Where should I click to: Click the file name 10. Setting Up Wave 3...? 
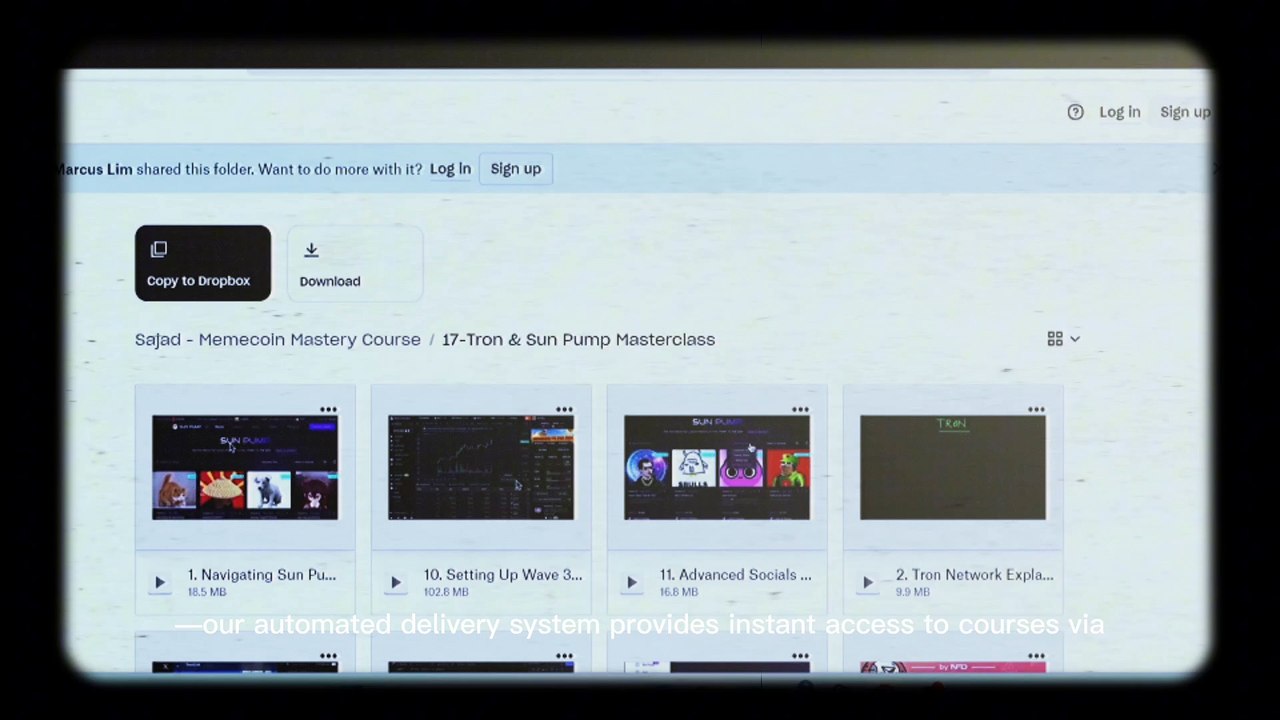(502, 575)
